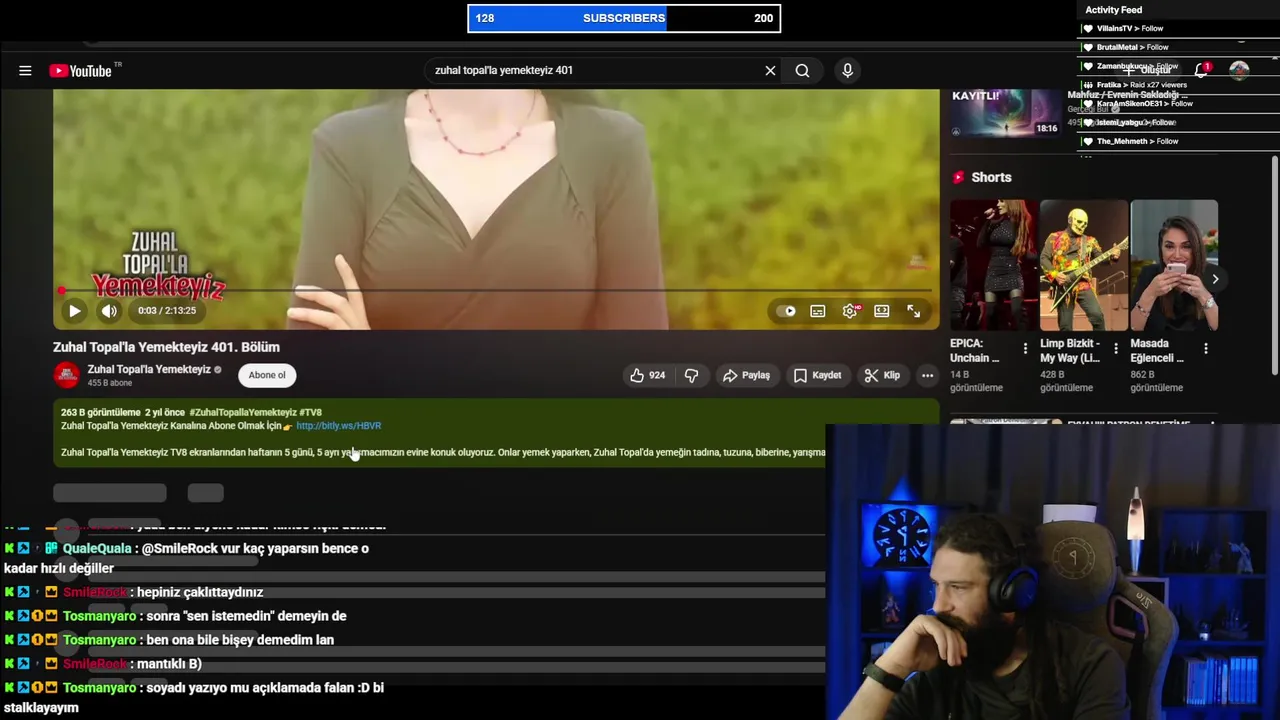Click the Activity Feed header
The image size is (1280, 720).
pyautogui.click(x=1113, y=10)
